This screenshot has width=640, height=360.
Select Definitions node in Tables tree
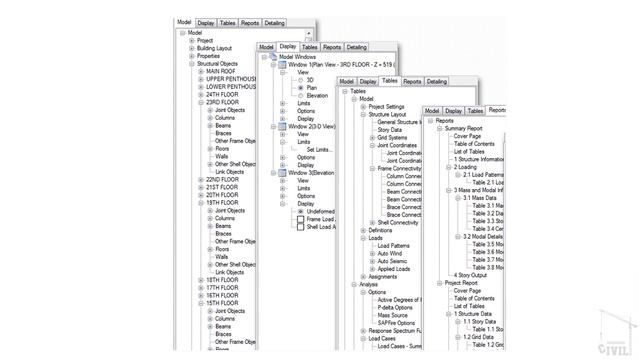pos(380,230)
